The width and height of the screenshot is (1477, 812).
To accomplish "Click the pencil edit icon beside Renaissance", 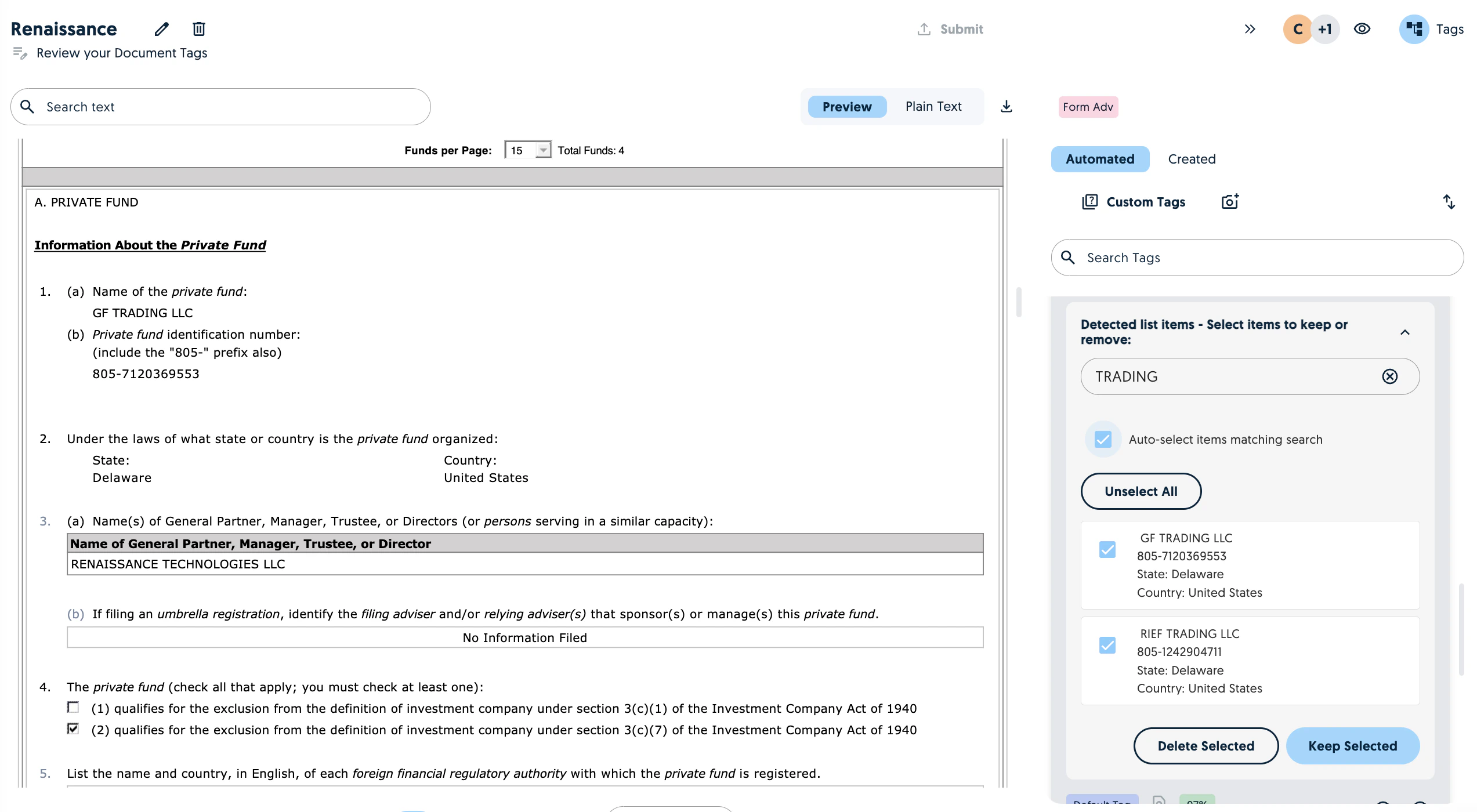I will pos(162,29).
